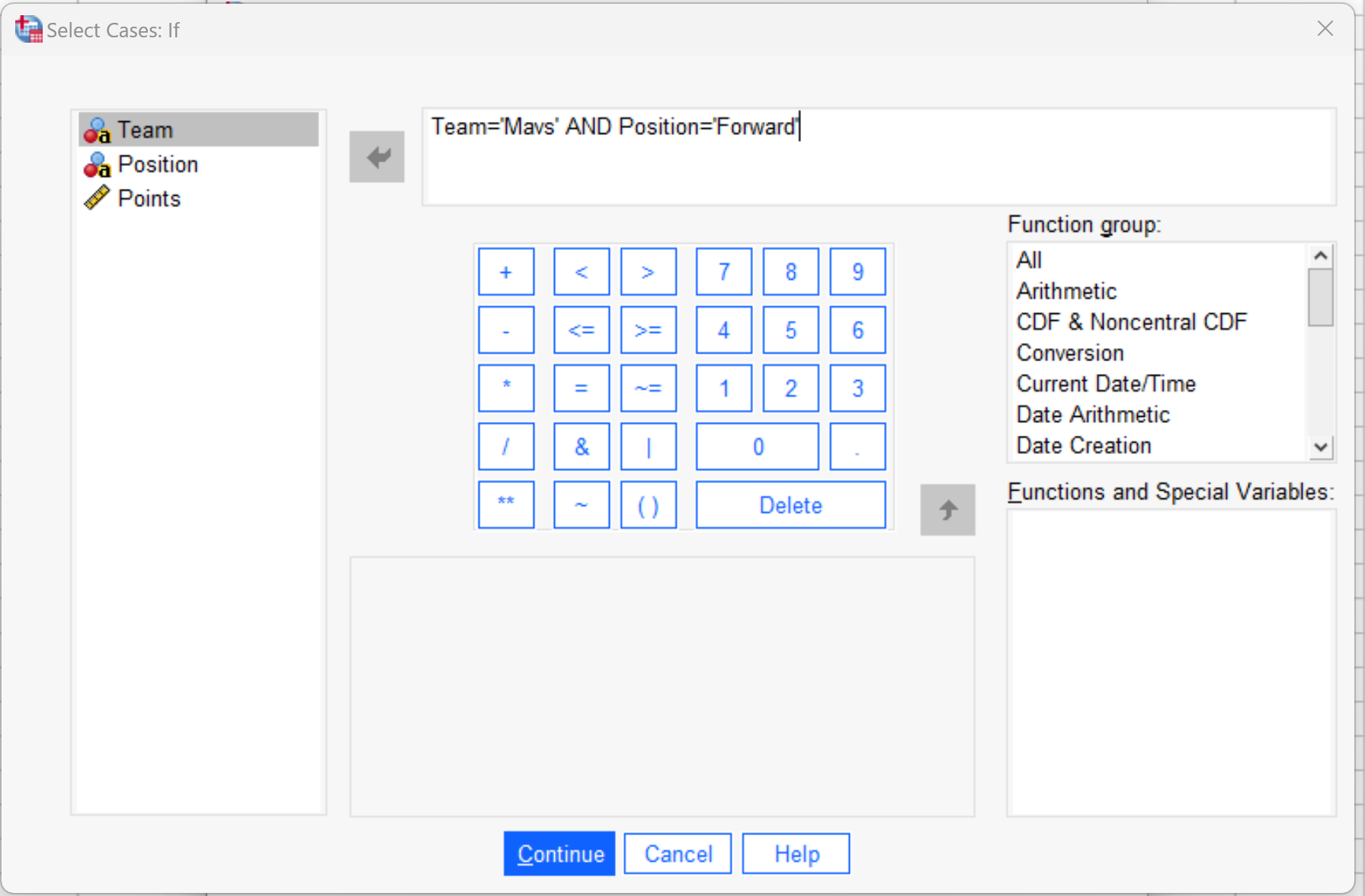Viewport: 1365px width, 896px height.
Task: Click Continue to apply the condition
Action: click(559, 853)
